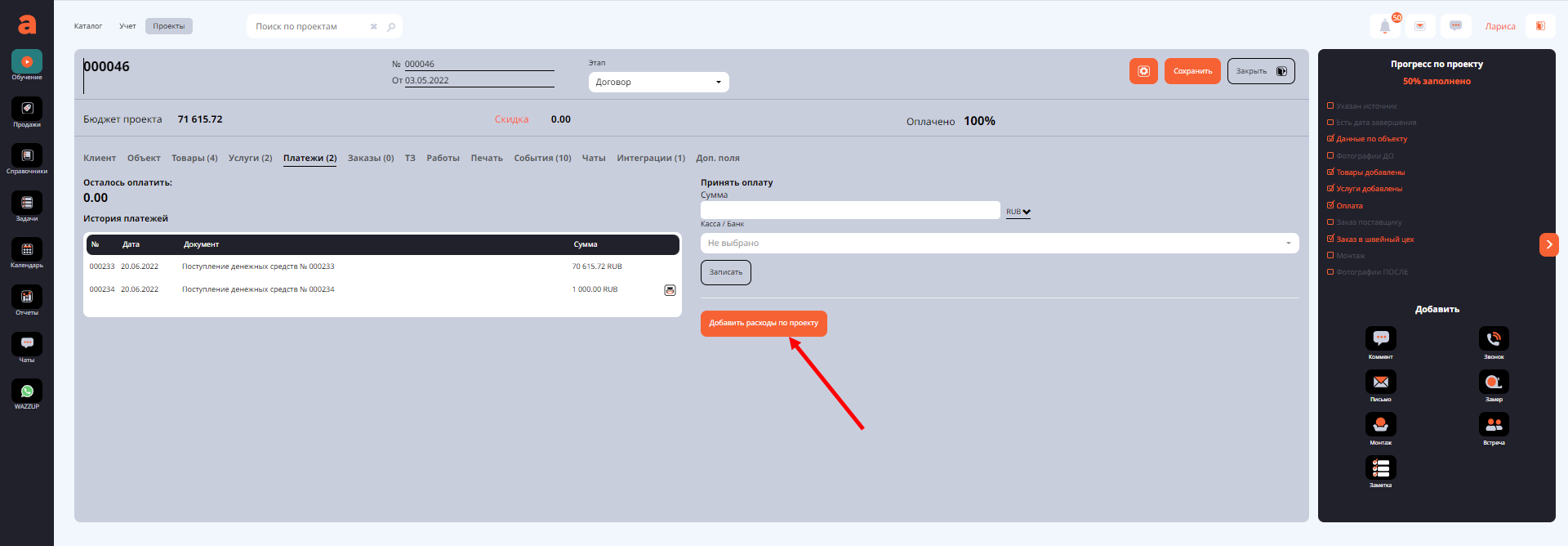Image resolution: width=1568 pixels, height=546 pixels.
Task: Click the Сумма payment input field
Action: pos(849,211)
